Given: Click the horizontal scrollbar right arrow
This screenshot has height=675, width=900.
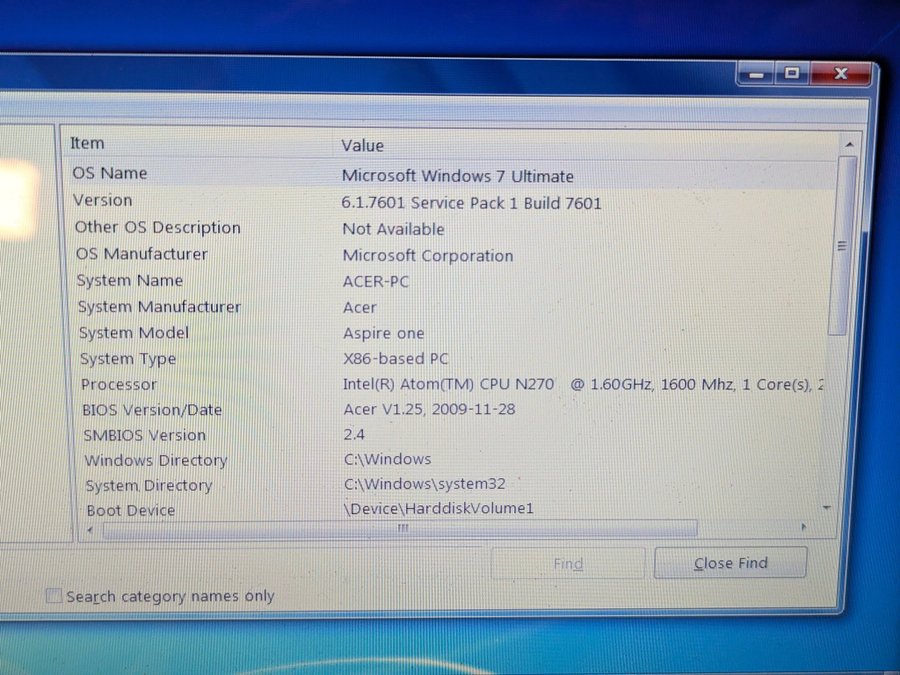Looking at the screenshot, I should (803, 527).
